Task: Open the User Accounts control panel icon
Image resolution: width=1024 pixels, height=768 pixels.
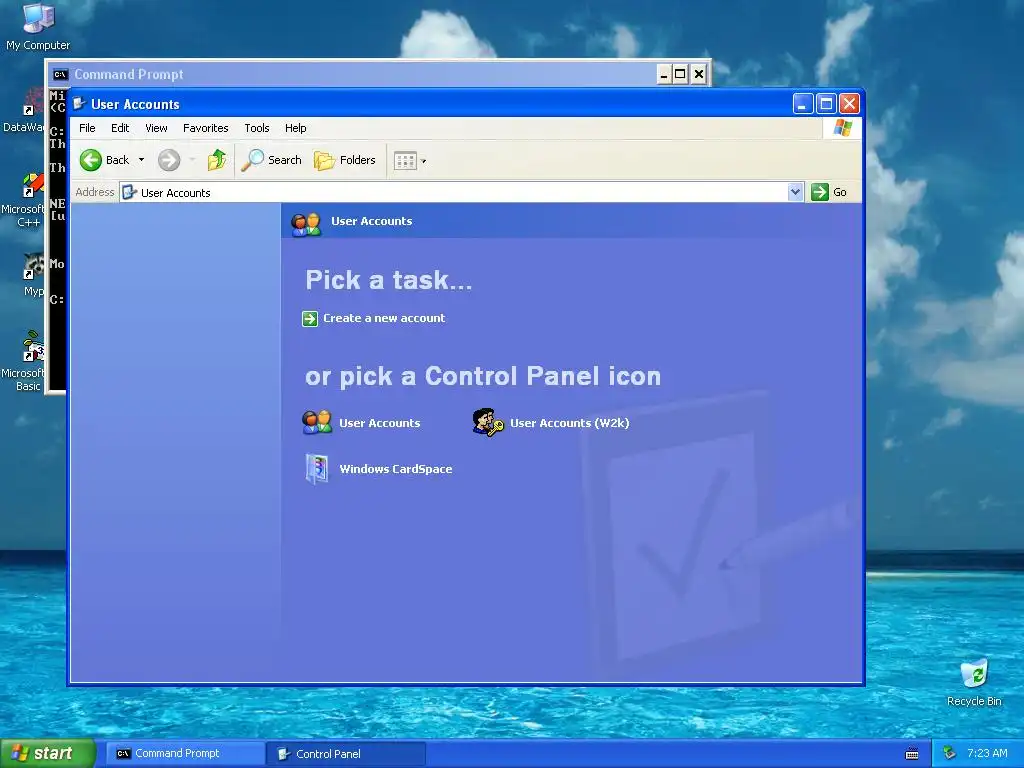Action: point(317,423)
